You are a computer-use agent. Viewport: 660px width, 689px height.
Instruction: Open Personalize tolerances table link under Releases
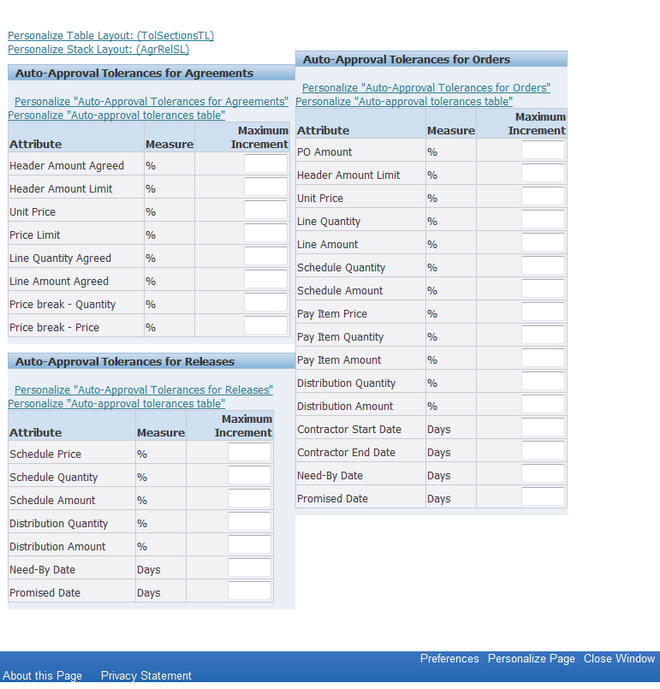(x=116, y=403)
